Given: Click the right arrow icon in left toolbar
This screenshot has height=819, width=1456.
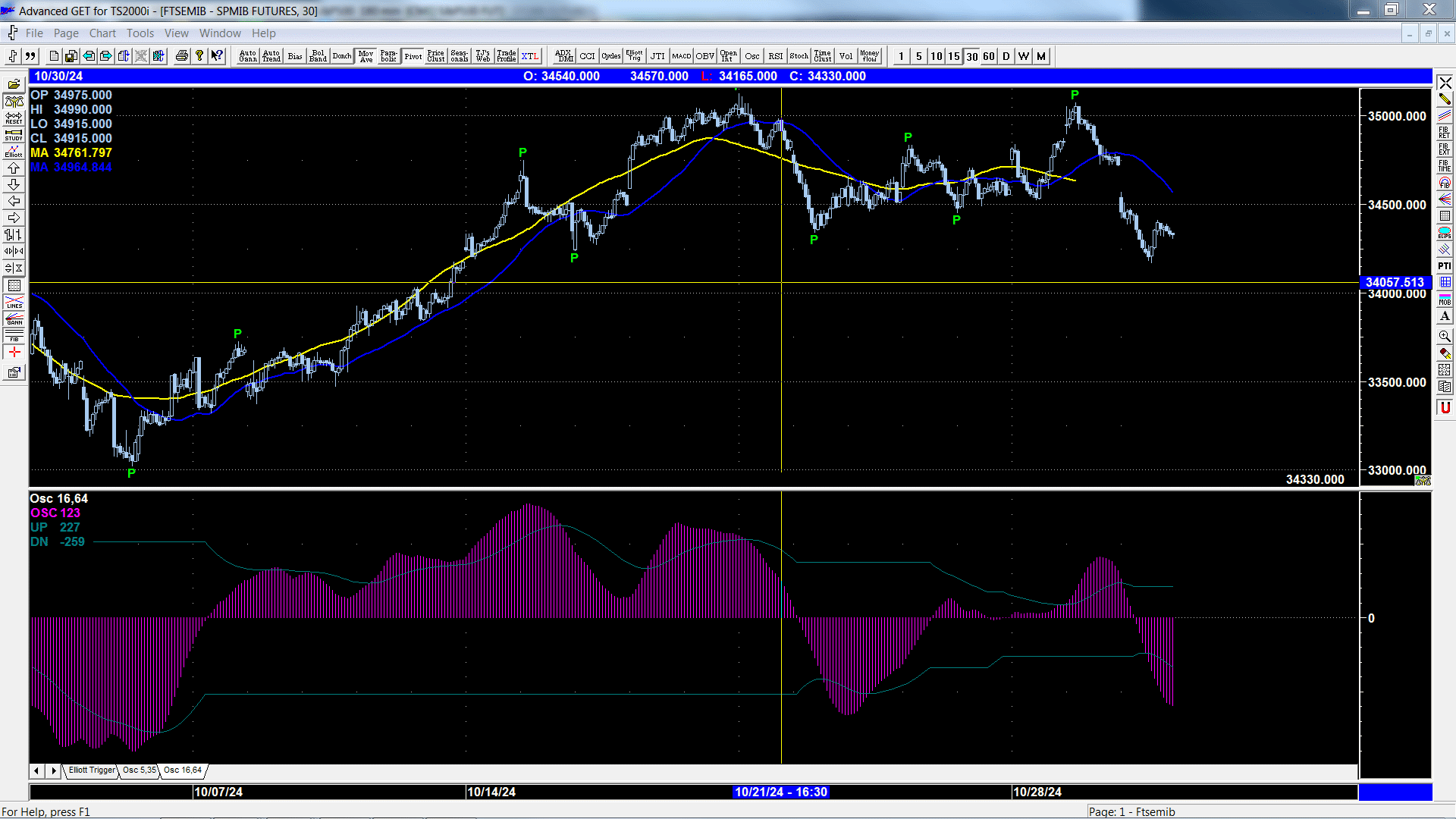Looking at the screenshot, I should (x=14, y=218).
